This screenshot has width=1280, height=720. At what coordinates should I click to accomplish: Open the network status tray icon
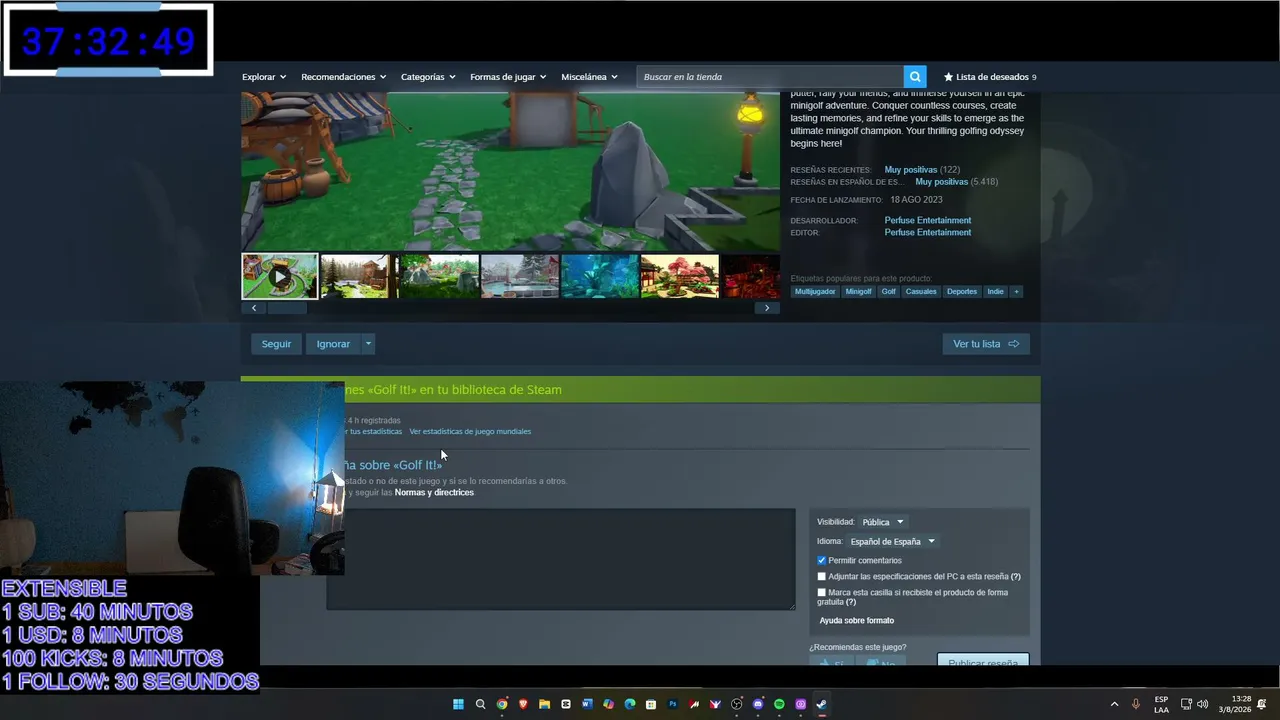[1186, 704]
